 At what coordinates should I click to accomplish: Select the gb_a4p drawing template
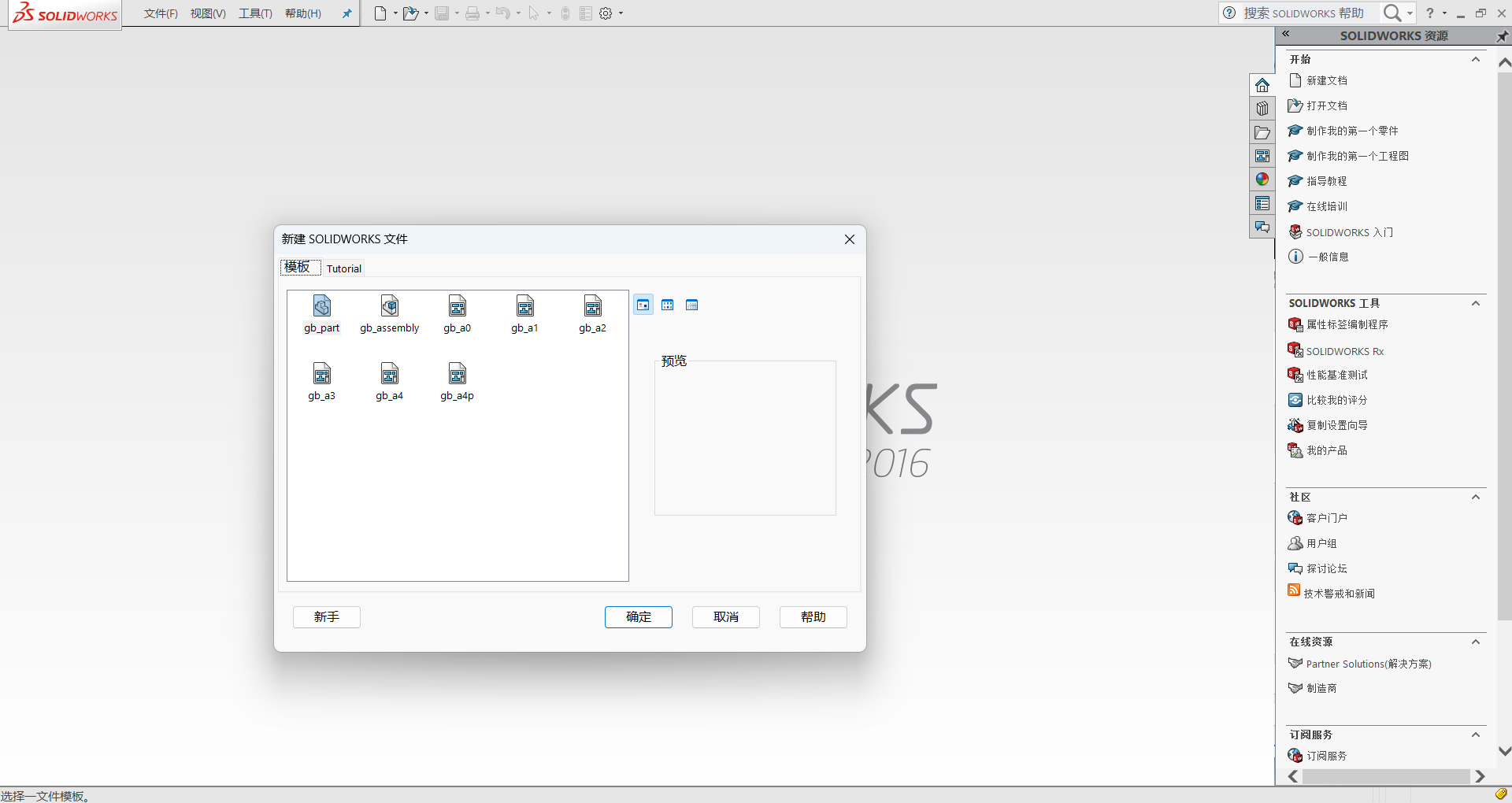pos(458,382)
